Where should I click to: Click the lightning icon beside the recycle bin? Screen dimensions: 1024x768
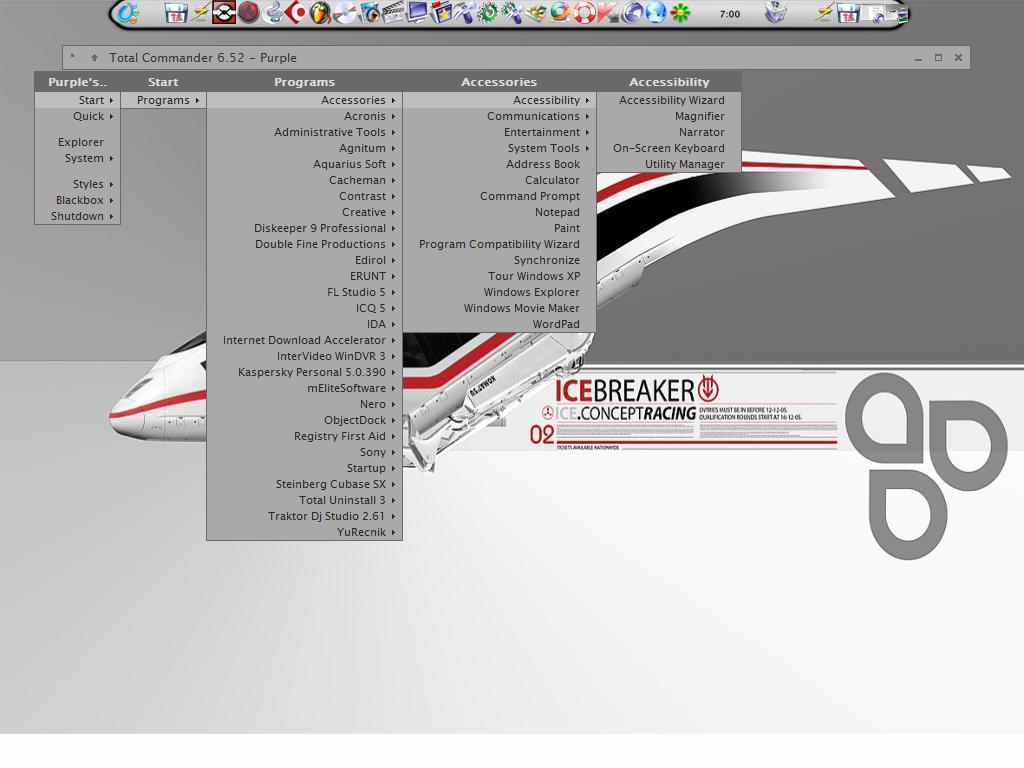pos(824,13)
